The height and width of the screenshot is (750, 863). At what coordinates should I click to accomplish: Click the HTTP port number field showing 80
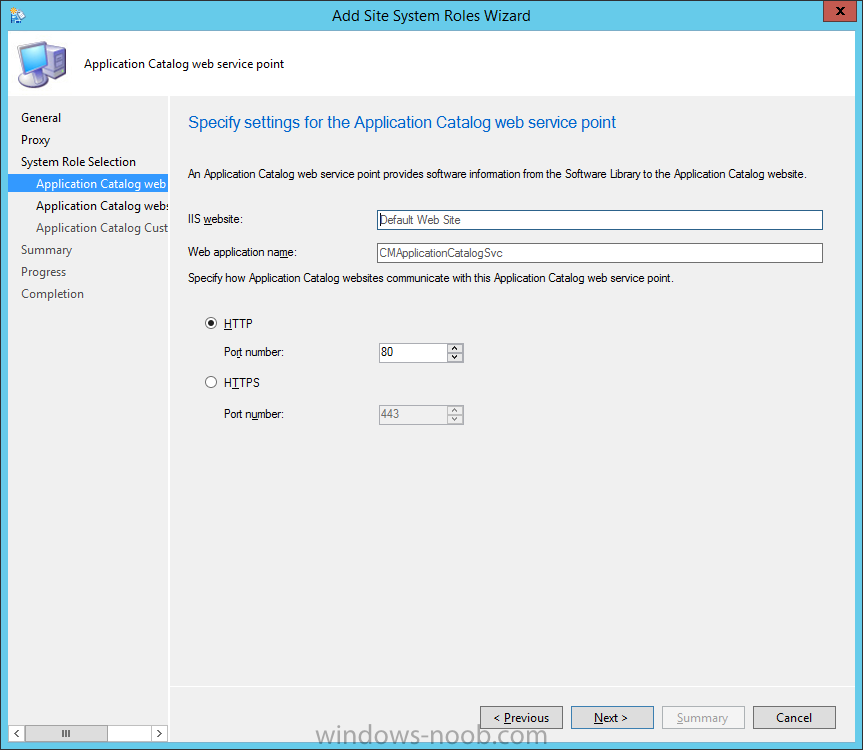413,353
